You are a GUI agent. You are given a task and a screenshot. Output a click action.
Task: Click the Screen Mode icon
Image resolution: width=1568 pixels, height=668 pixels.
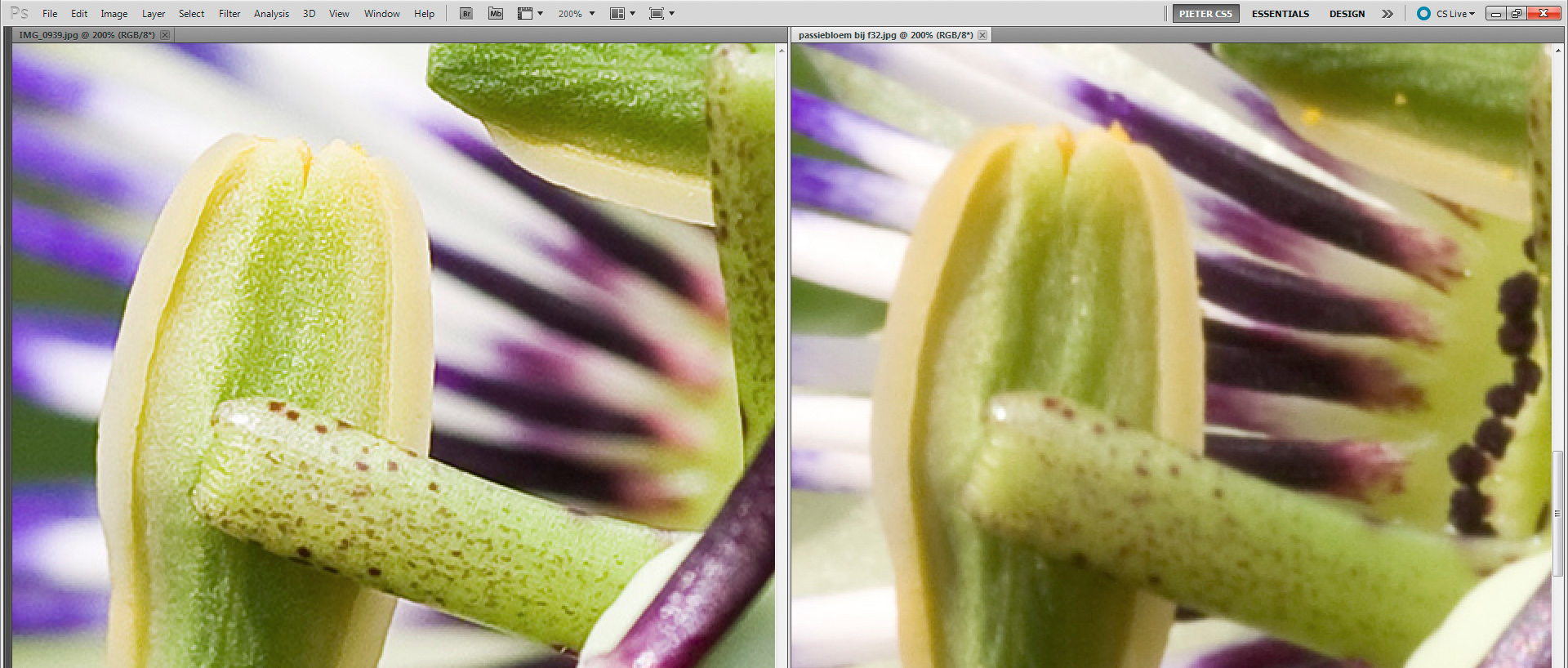(657, 14)
